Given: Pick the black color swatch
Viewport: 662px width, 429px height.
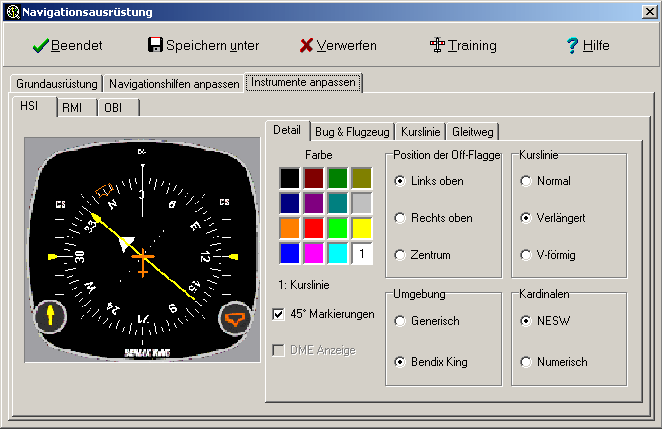Looking at the screenshot, I should pyautogui.click(x=290, y=178).
